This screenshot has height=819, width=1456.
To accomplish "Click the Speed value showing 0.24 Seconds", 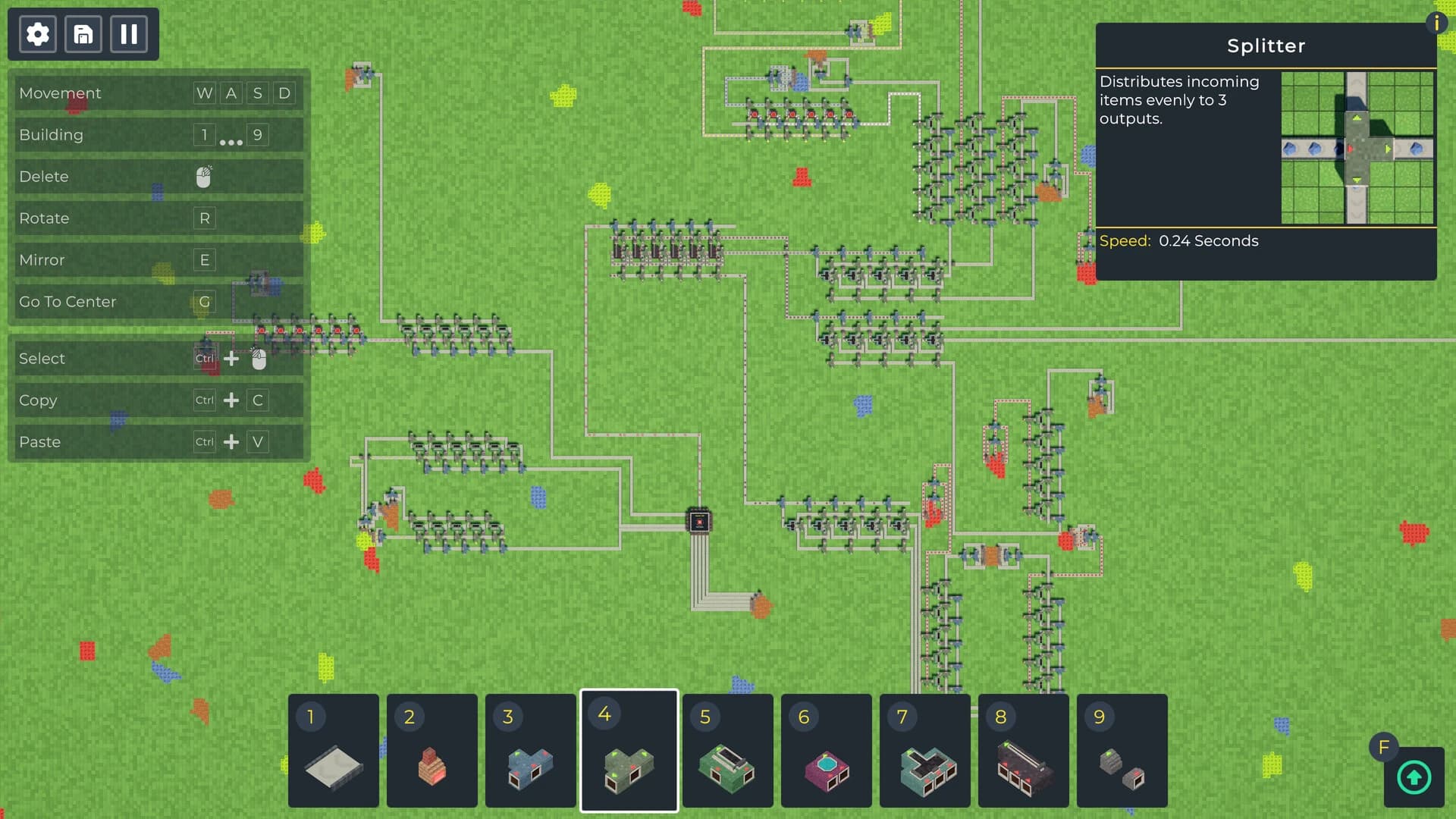I will 1209,241.
